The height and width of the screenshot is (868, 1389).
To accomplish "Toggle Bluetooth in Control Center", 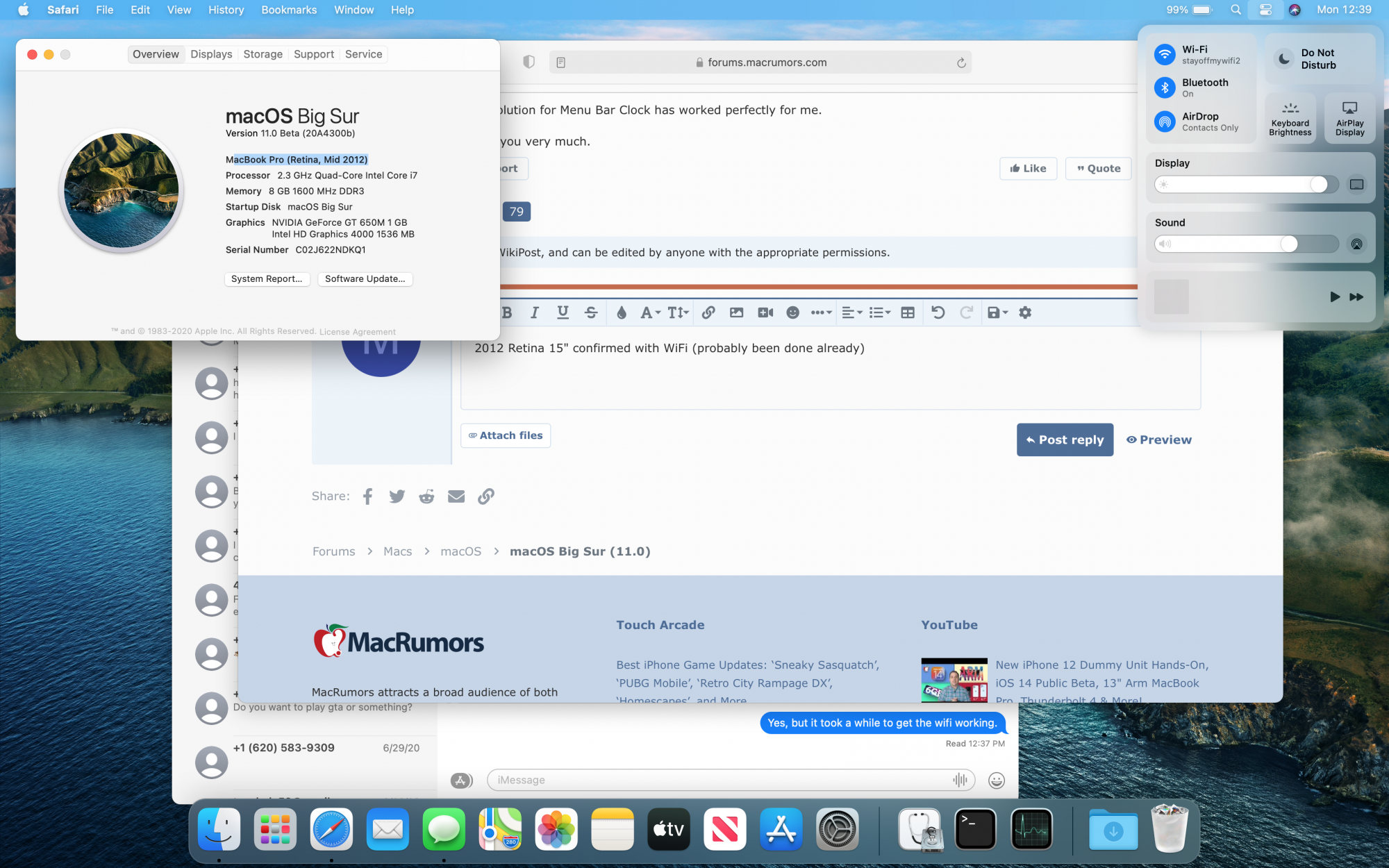I will pos(1165,87).
